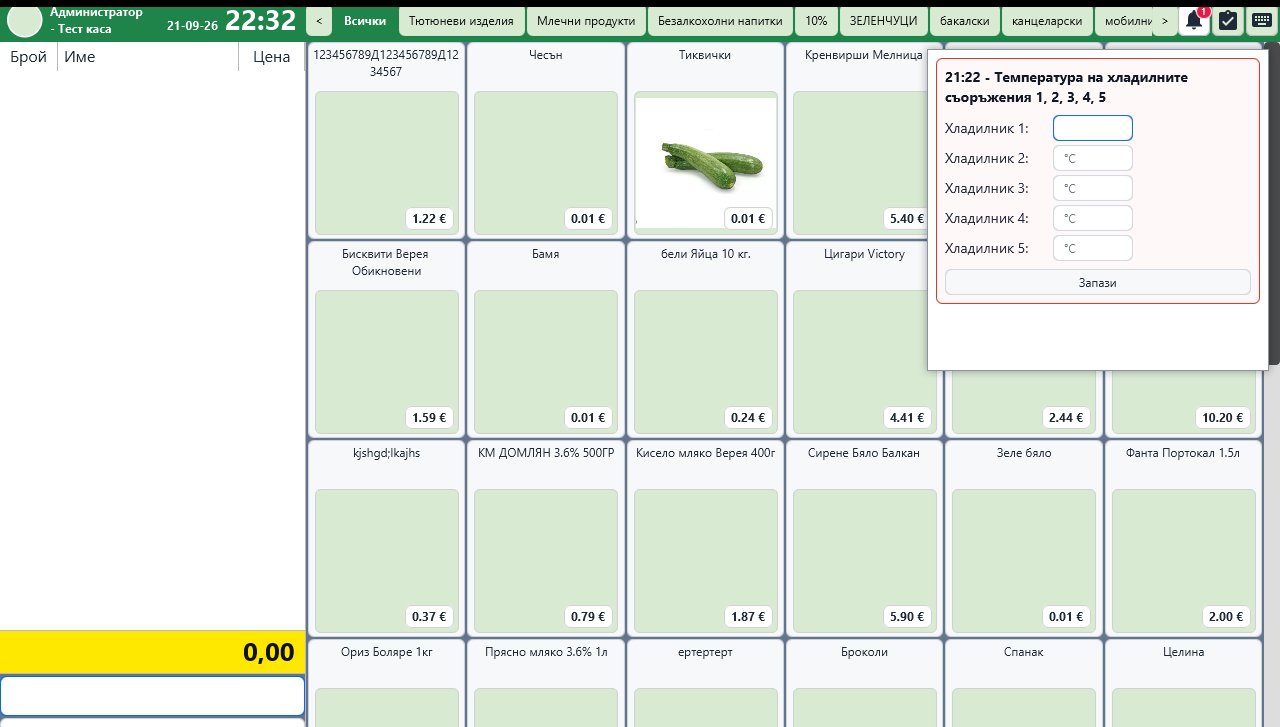Click the 10.20 € price badge

(1223, 418)
